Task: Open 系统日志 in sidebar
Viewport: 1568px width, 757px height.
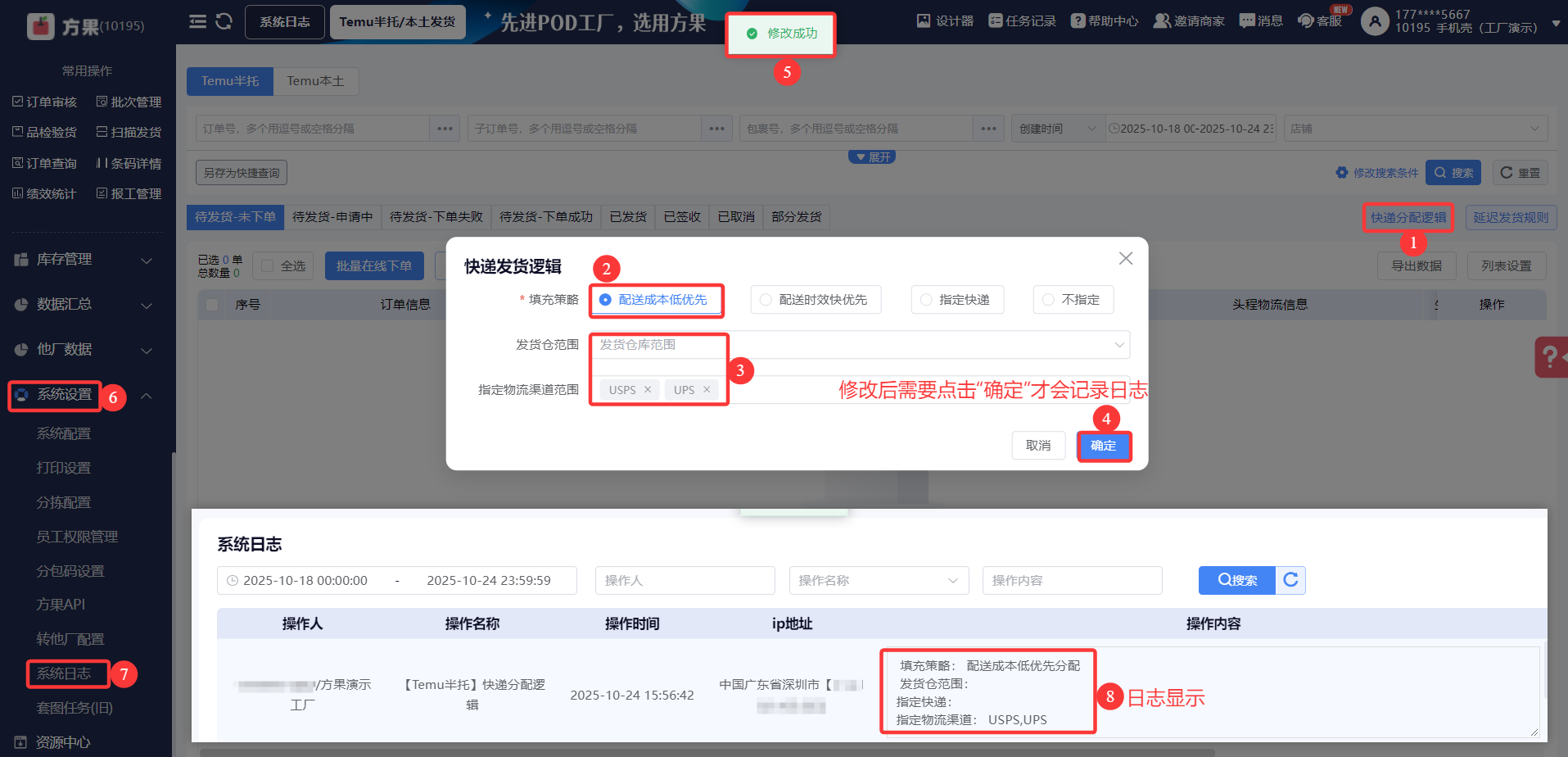Action: pyautogui.click(x=64, y=673)
